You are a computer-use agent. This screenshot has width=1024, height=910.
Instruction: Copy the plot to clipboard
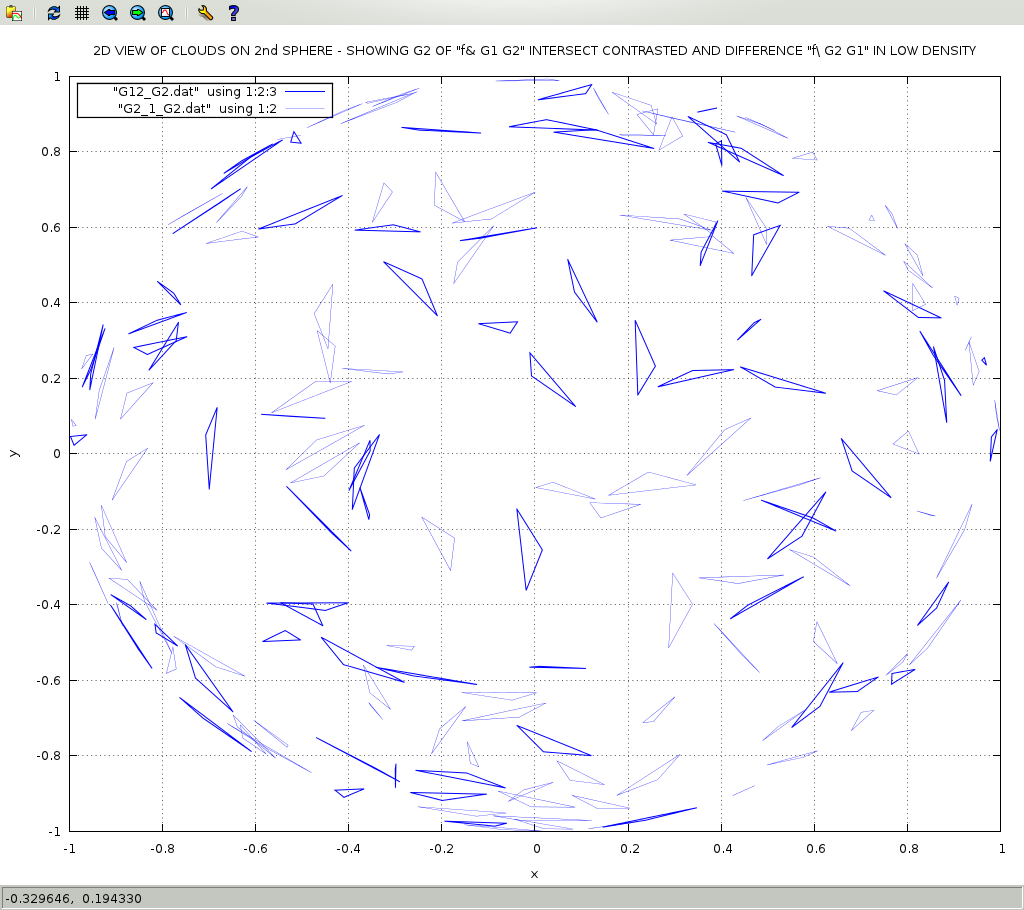tap(14, 13)
